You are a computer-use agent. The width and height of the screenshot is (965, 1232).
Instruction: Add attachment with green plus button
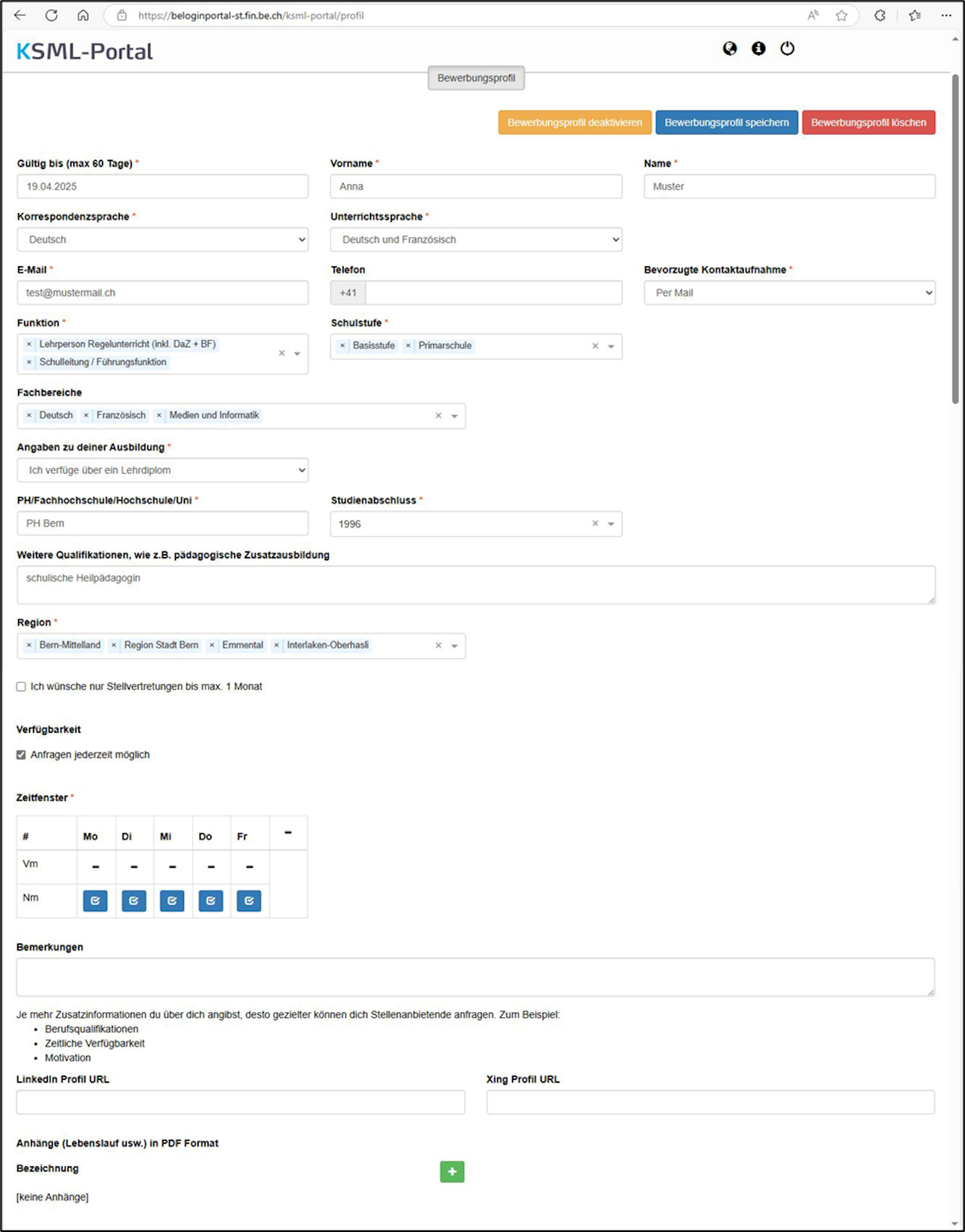tap(452, 1172)
